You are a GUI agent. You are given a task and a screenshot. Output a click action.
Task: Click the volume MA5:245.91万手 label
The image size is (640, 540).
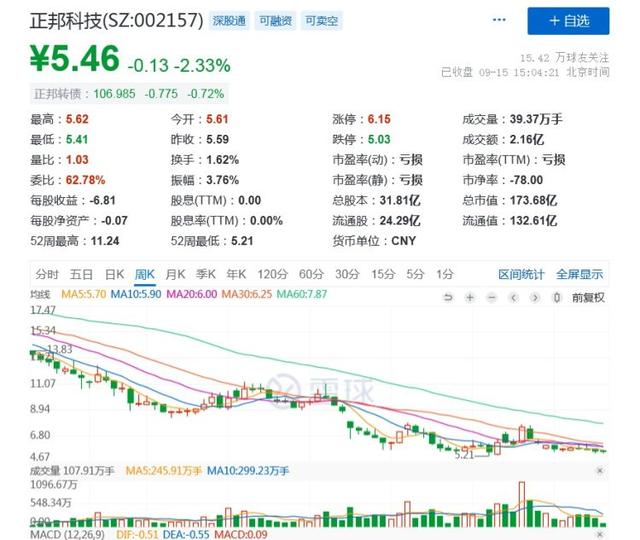pos(163,471)
